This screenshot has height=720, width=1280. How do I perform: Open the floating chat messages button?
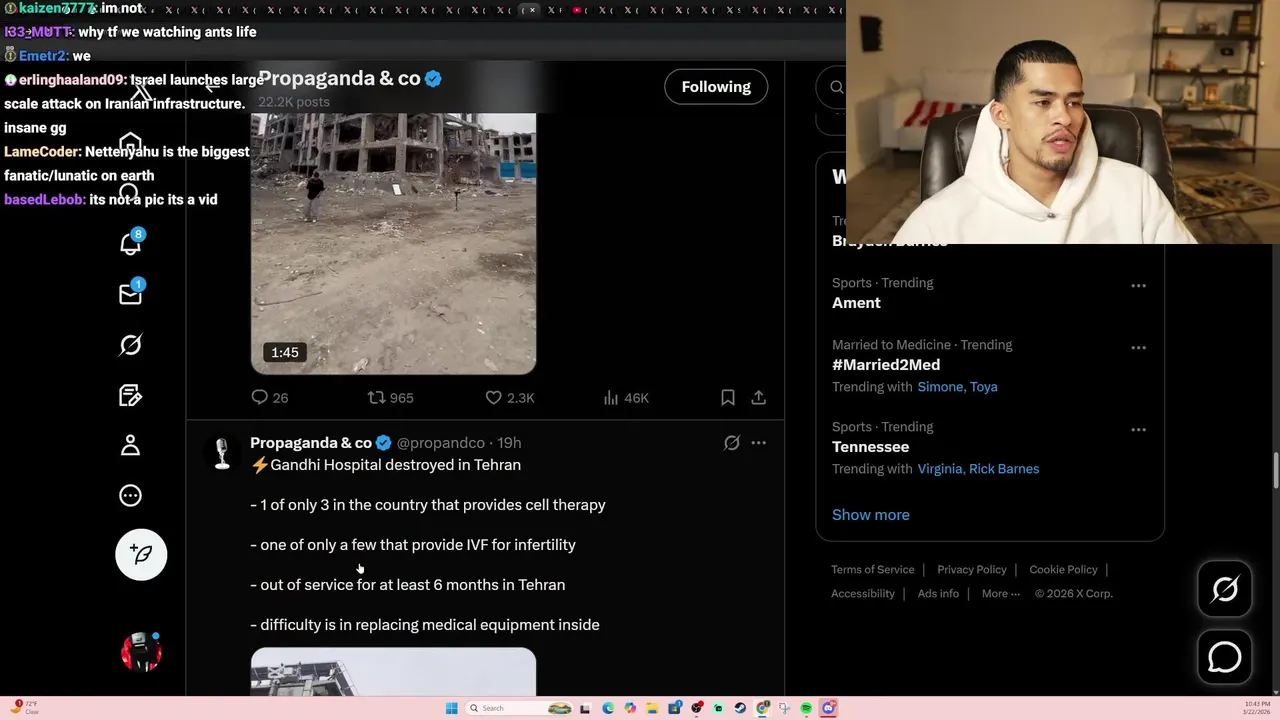(1225, 657)
